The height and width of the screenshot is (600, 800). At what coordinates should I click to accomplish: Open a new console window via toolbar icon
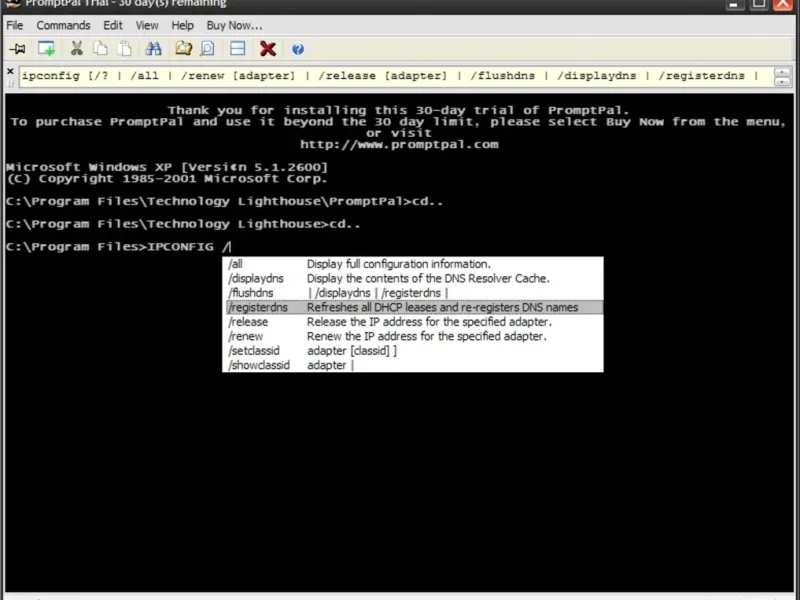46,49
